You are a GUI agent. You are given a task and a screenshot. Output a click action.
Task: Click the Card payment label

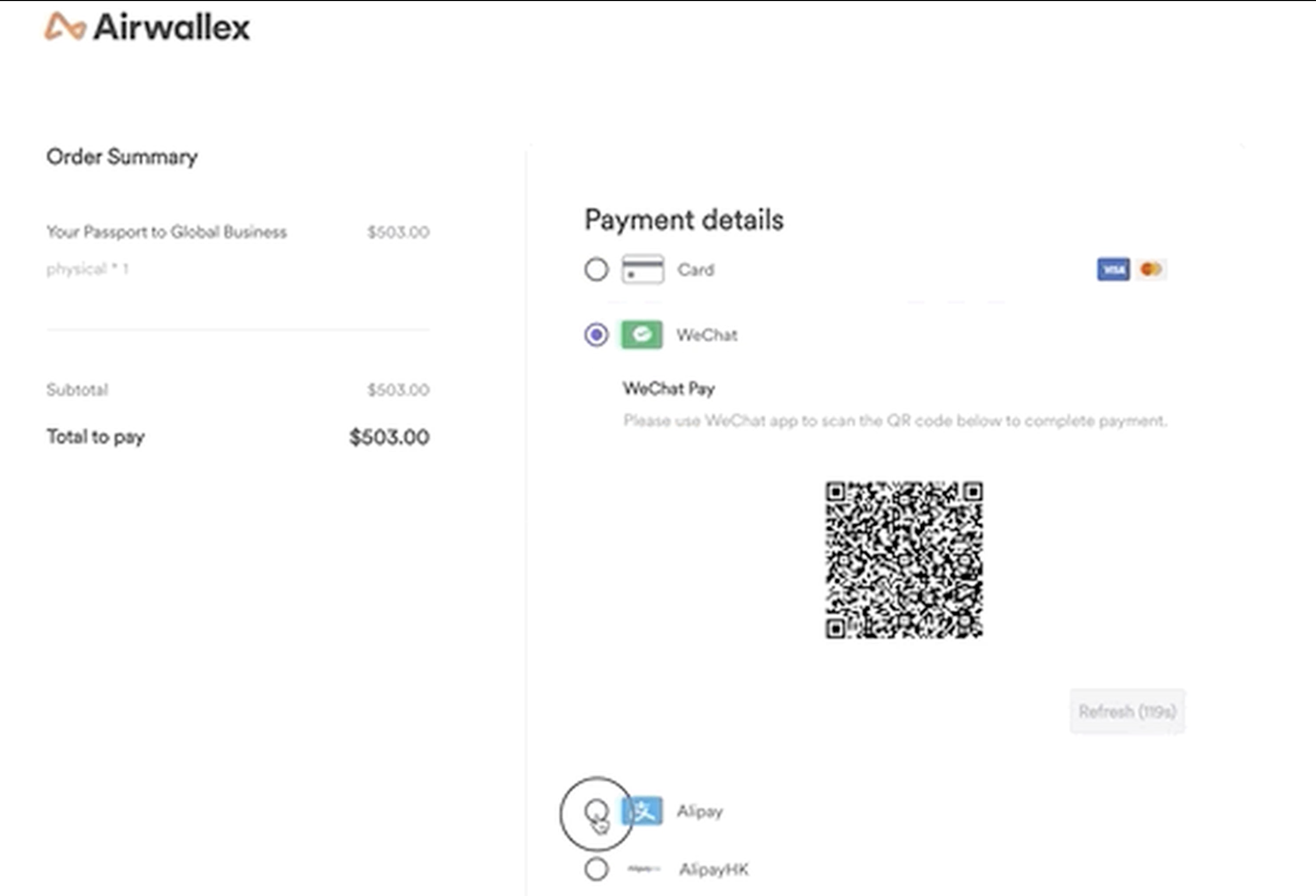click(695, 270)
